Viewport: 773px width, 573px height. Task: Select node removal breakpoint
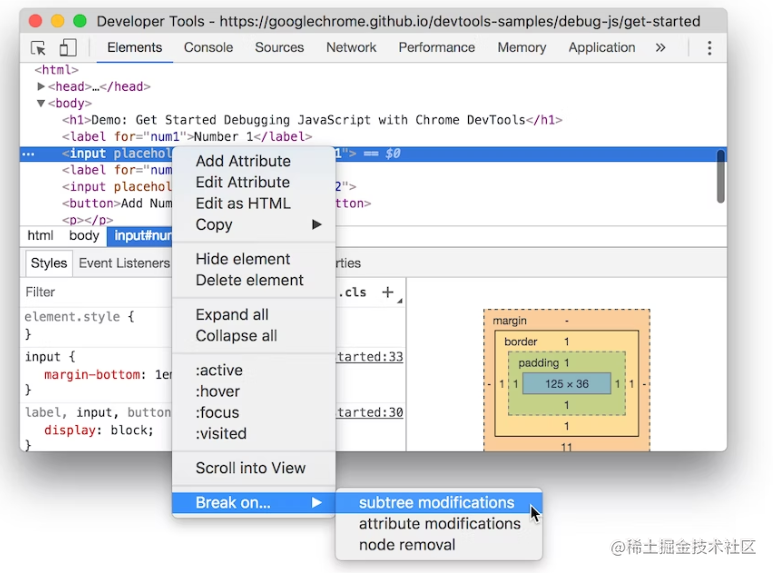(439, 544)
